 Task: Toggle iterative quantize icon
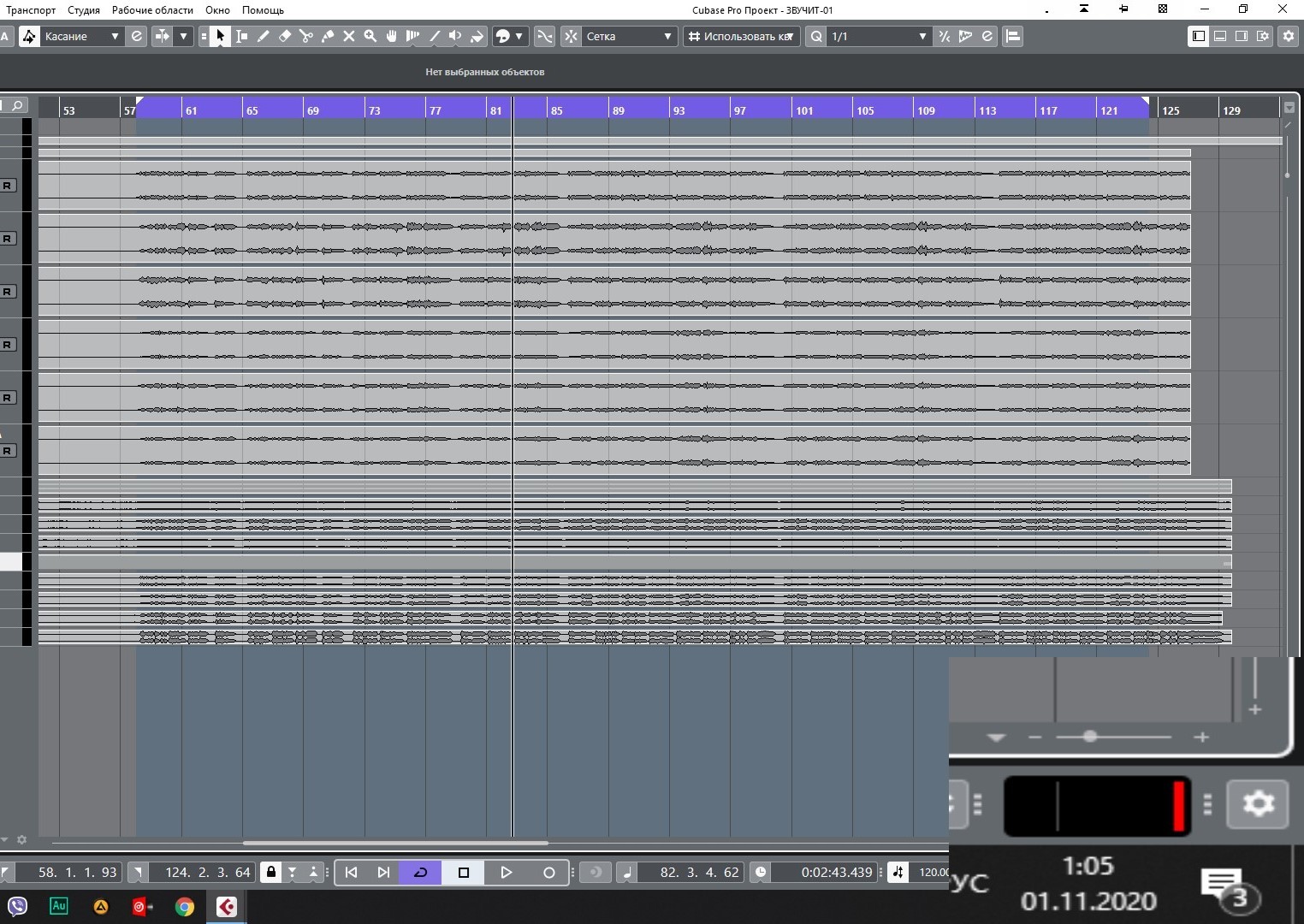click(x=945, y=36)
